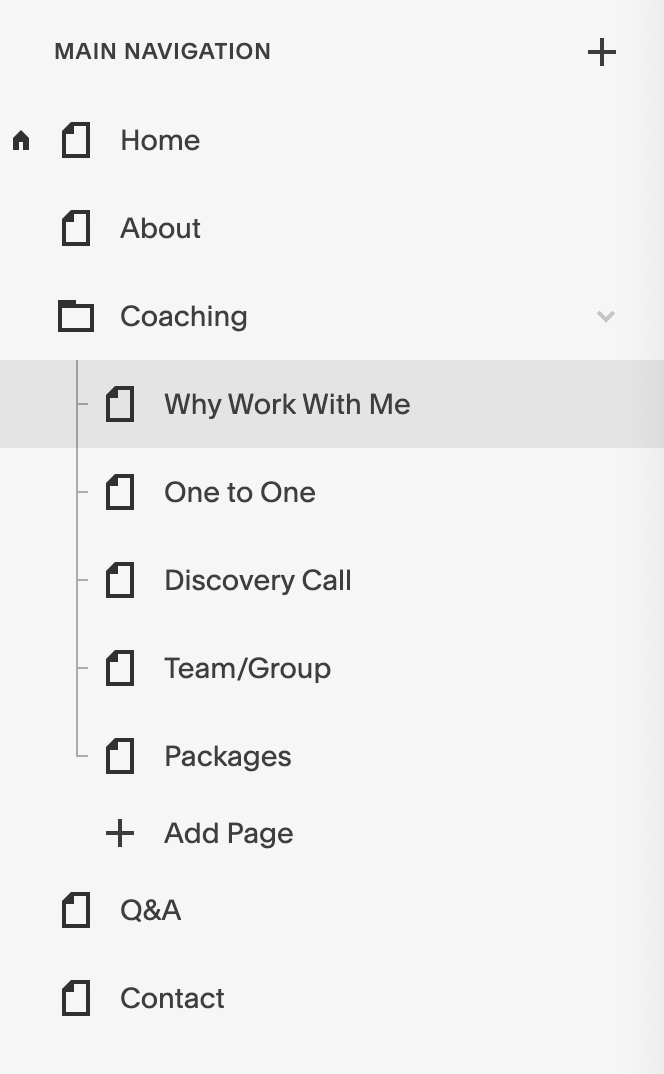664x1074 pixels.
Task: Open the One to One page
Action: point(332,492)
